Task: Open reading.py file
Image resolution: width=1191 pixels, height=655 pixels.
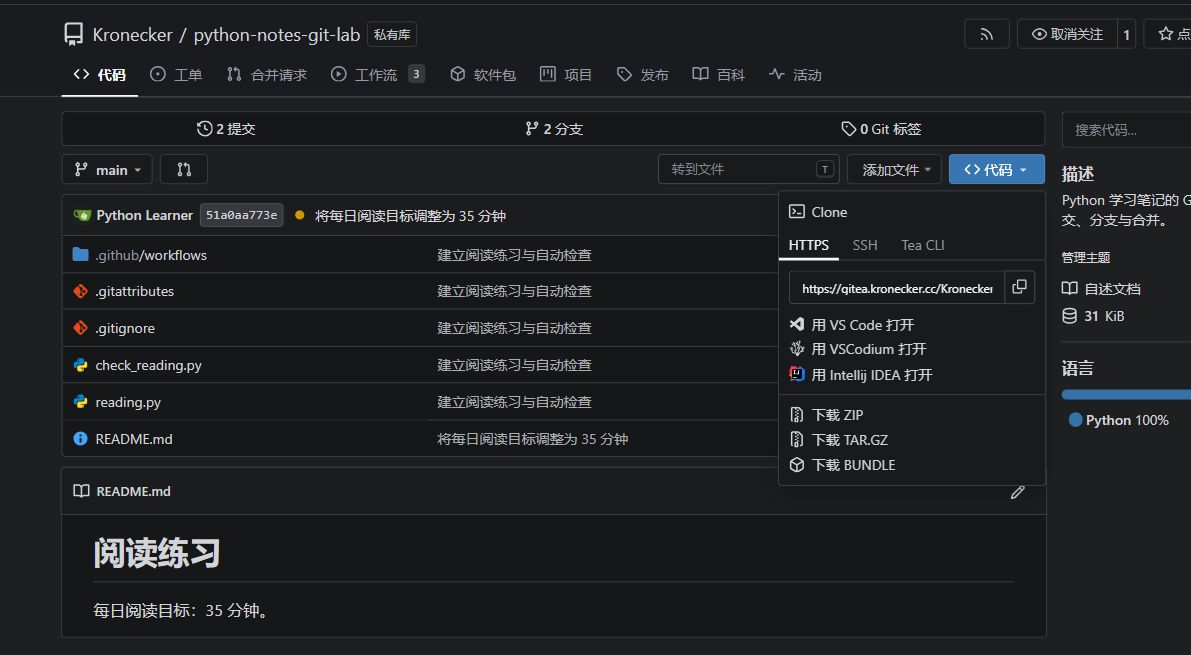Action: coord(128,403)
